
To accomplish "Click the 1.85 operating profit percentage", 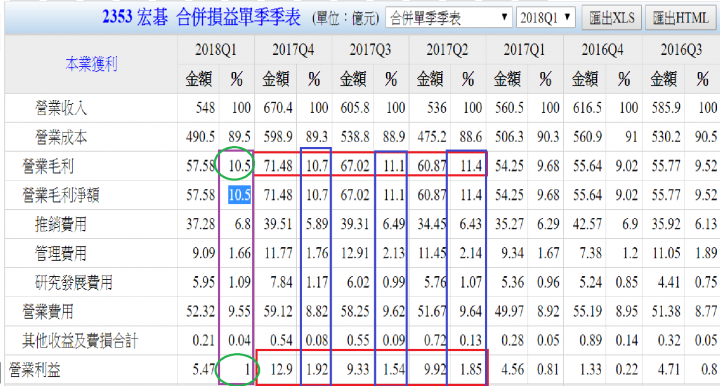I will pos(471,369).
